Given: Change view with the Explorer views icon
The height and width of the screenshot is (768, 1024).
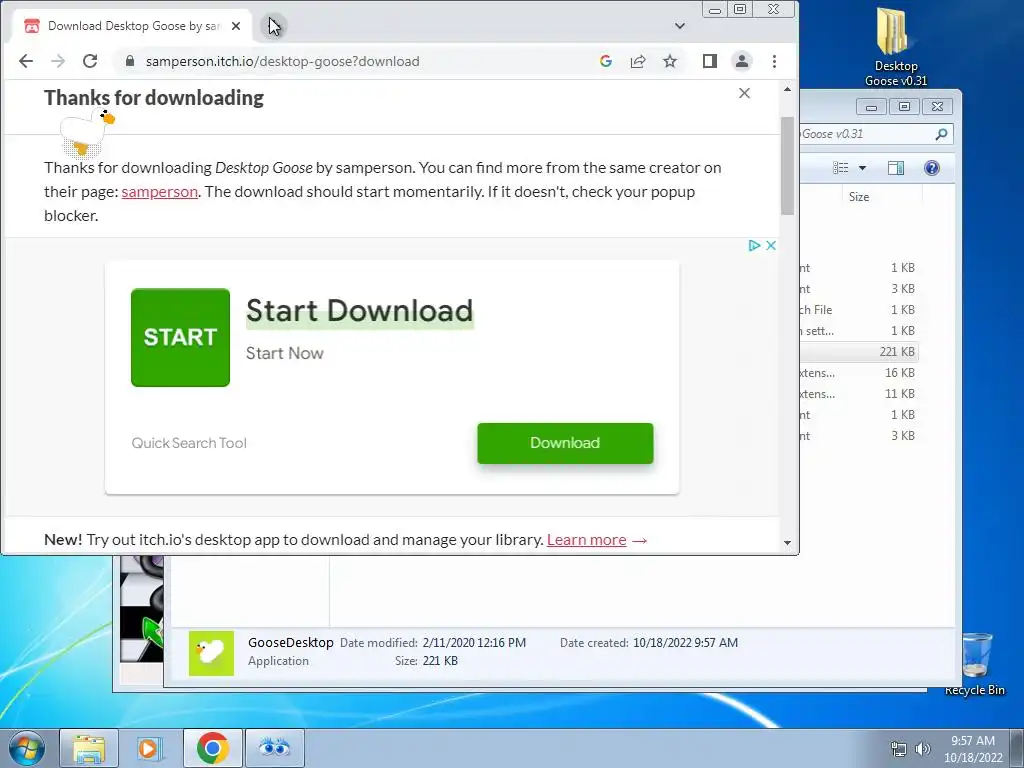Looking at the screenshot, I should click(840, 168).
